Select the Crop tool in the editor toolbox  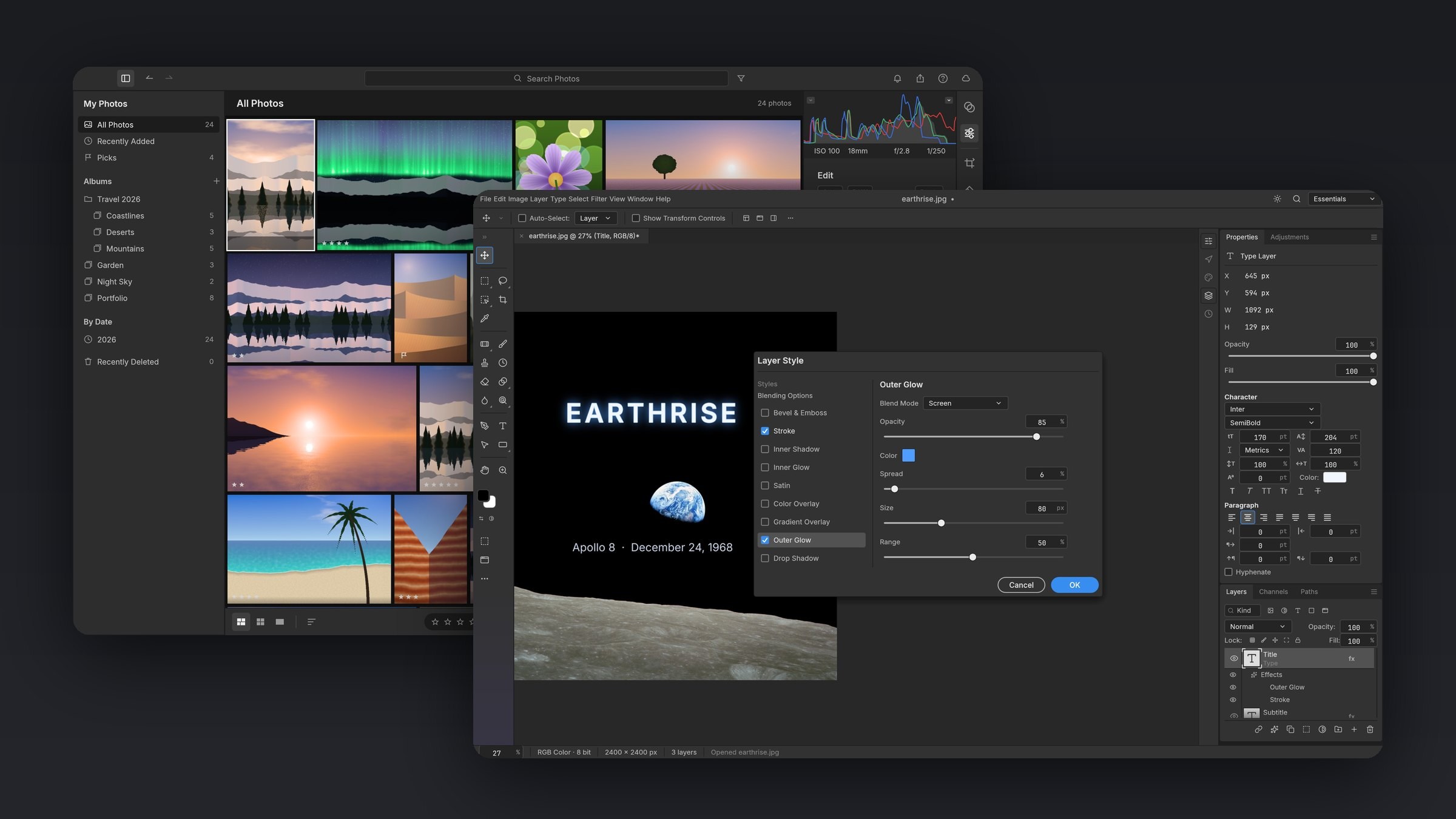503,300
